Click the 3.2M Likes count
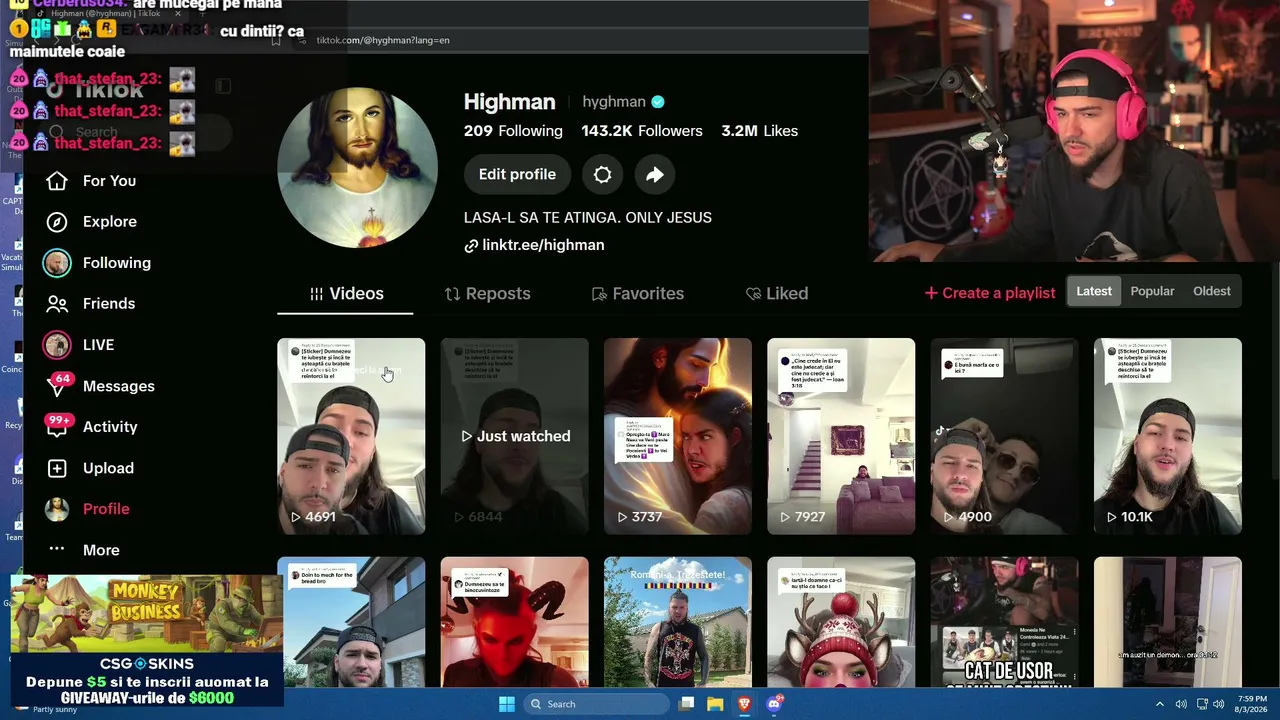Image resolution: width=1280 pixels, height=720 pixels. coord(759,131)
